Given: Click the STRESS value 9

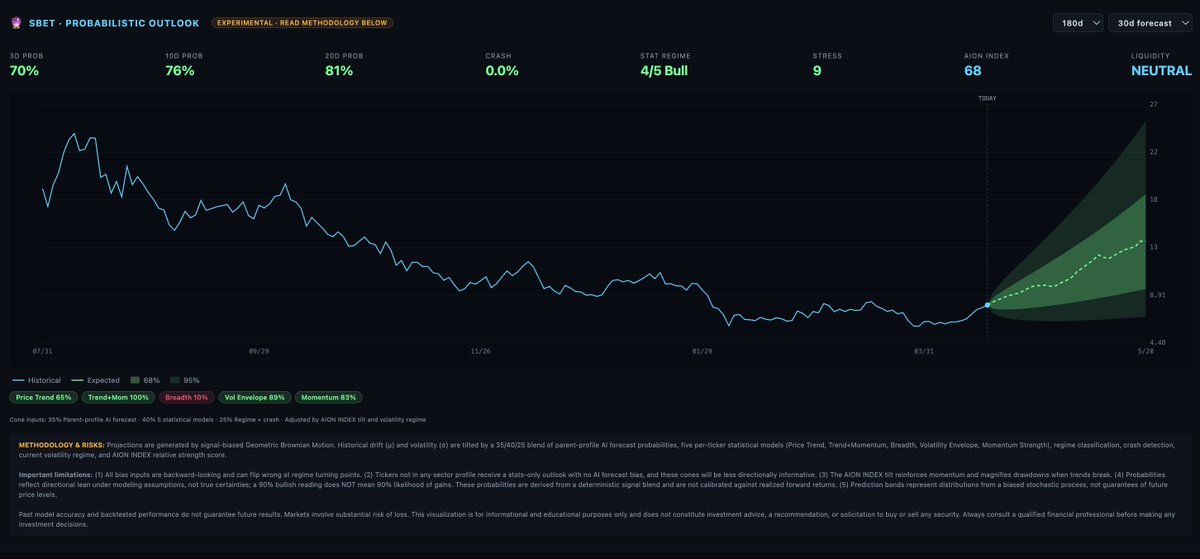Looking at the screenshot, I should 817,71.
